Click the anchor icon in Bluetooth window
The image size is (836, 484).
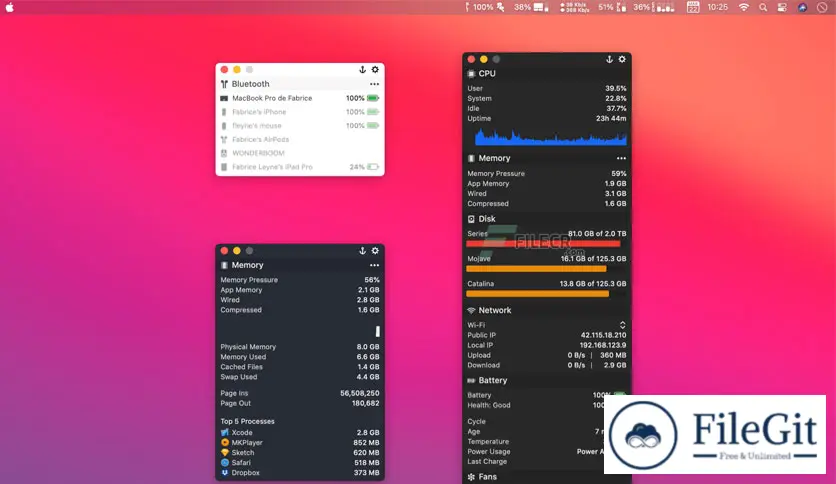pos(362,70)
